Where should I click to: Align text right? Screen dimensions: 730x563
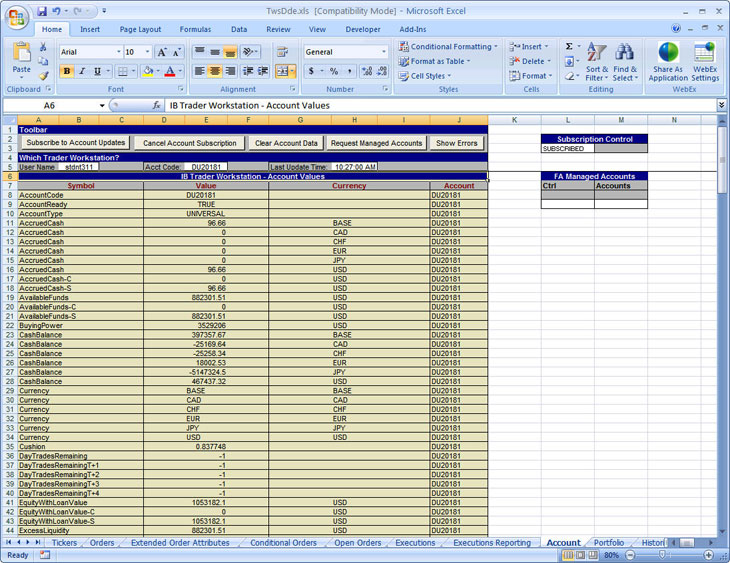[x=230, y=71]
